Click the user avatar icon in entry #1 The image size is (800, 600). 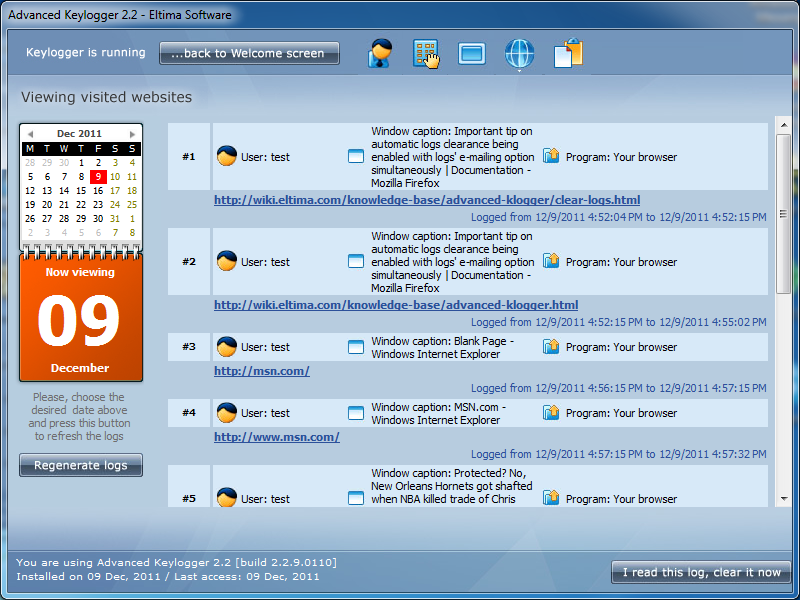(x=227, y=156)
